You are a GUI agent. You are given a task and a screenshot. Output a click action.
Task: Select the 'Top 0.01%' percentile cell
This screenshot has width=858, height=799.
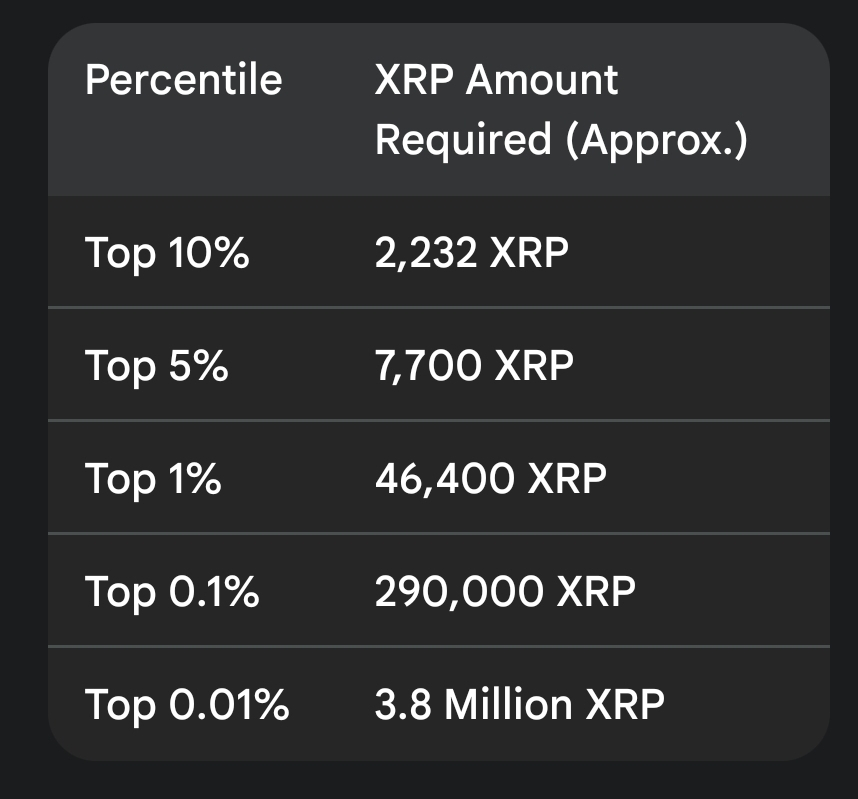click(187, 705)
